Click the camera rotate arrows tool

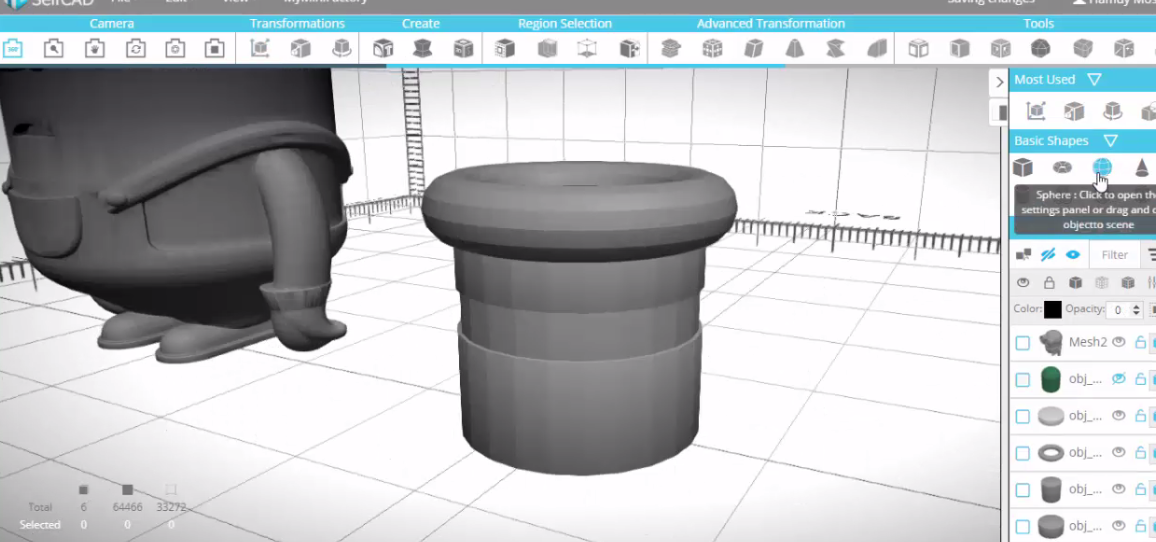tap(135, 49)
